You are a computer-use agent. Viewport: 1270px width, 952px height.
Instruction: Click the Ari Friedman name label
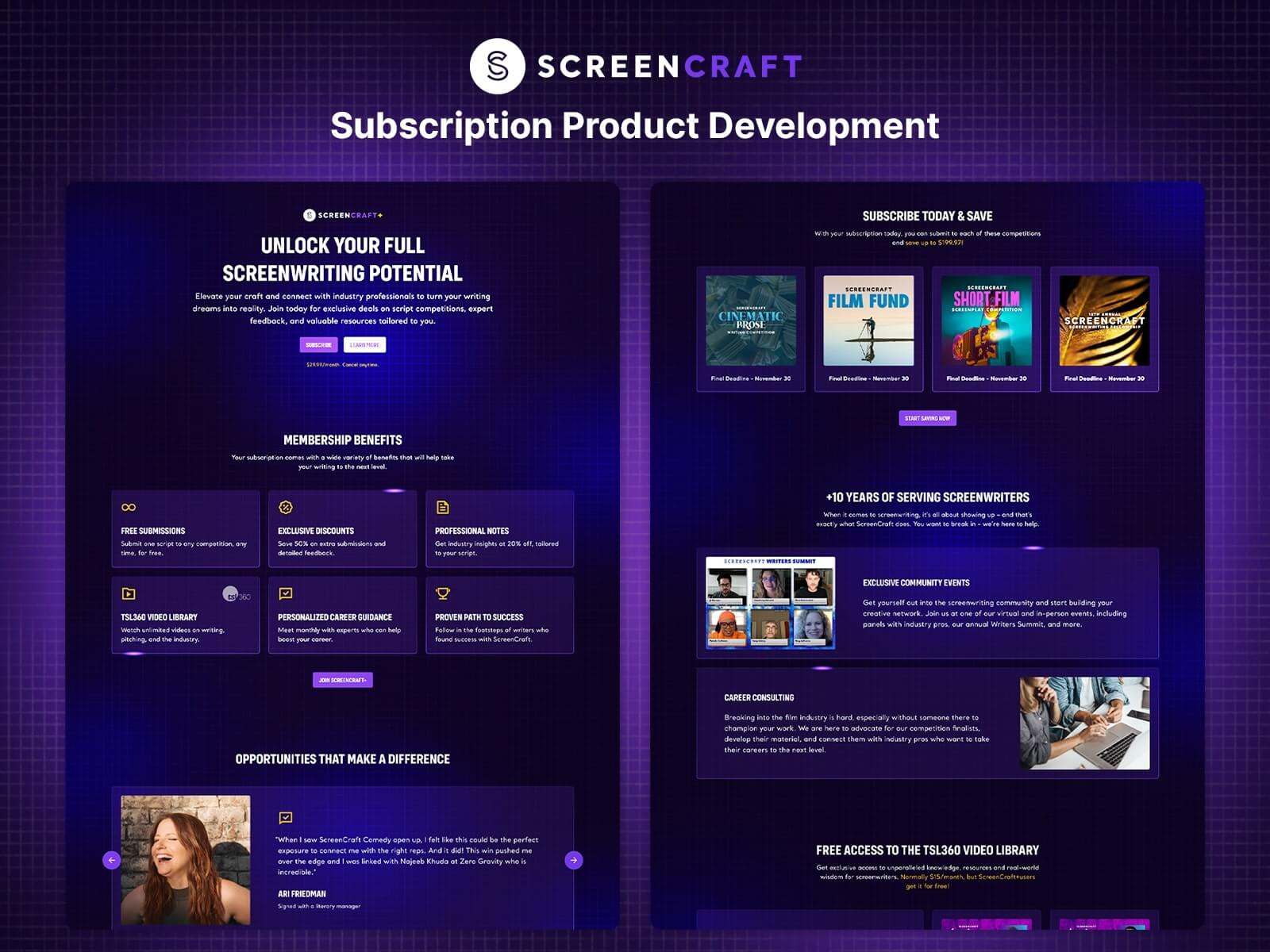(302, 894)
